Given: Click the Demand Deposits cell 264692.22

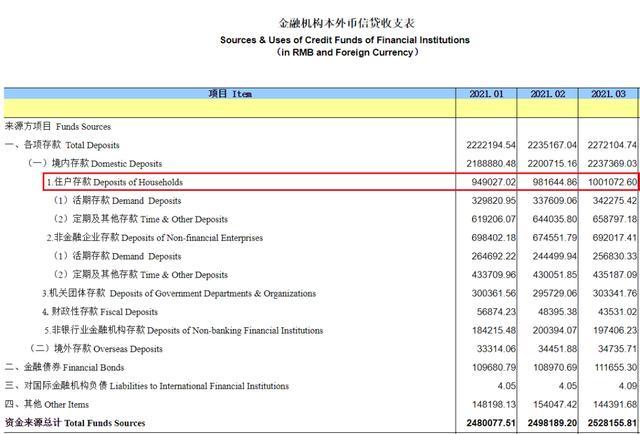Looking at the screenshot, I should coord(493,256).
